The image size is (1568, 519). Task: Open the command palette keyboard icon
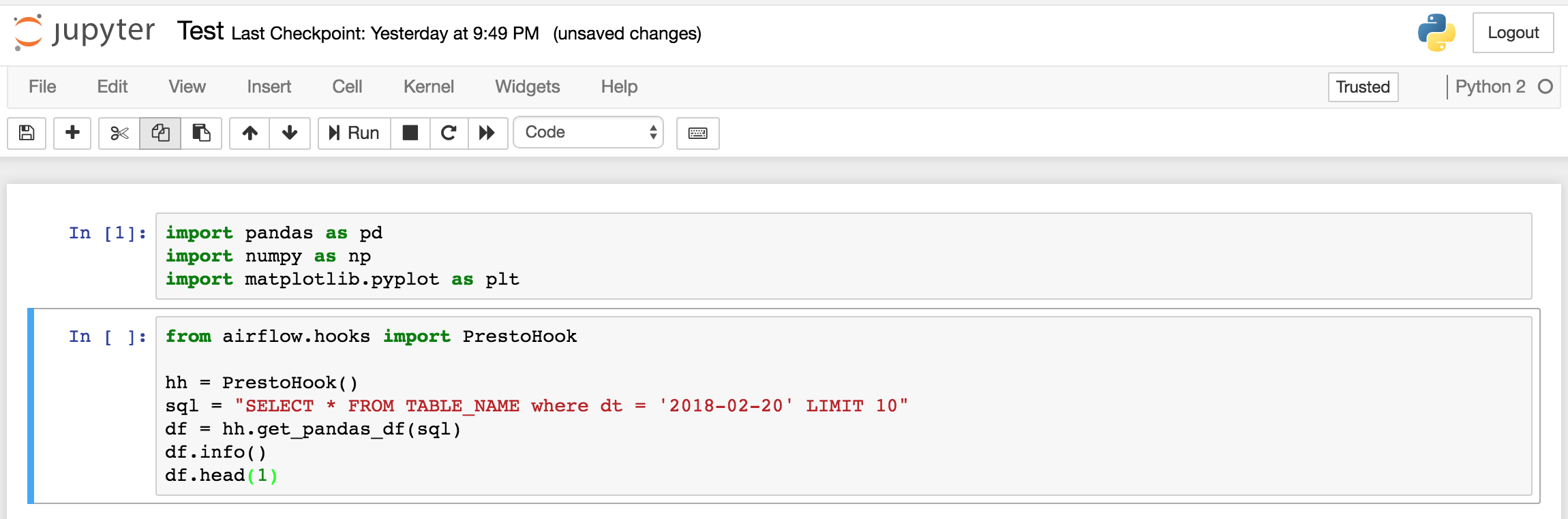click(697, 133)
